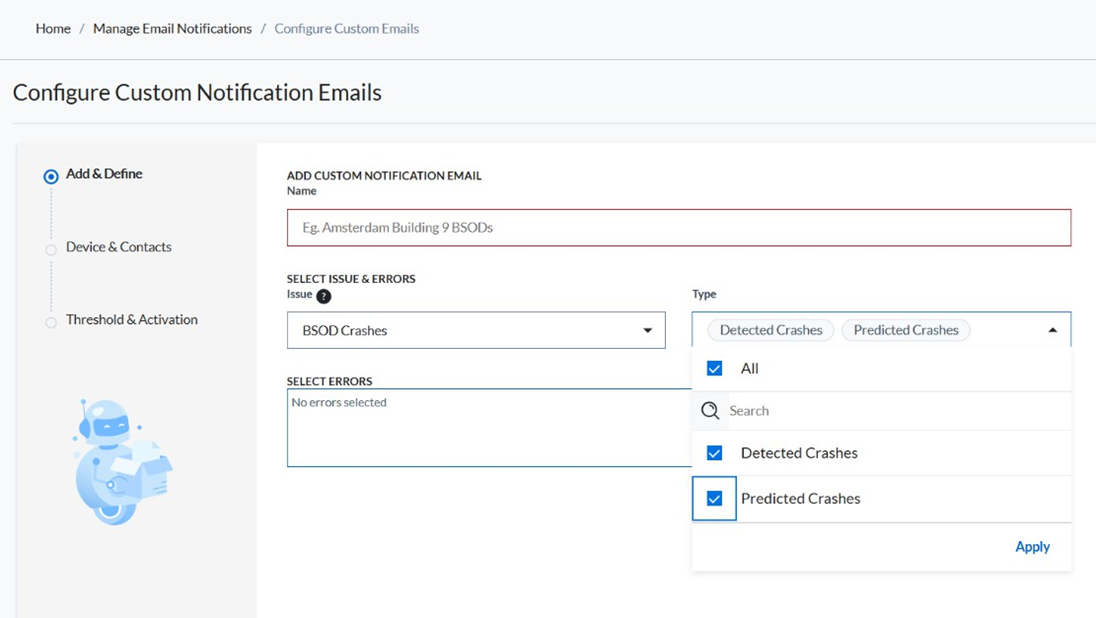Image resolution: width=1096 pixels, height=618 pixels.
Task: Go to Device & Contacts step
Action: pos(118,247)
